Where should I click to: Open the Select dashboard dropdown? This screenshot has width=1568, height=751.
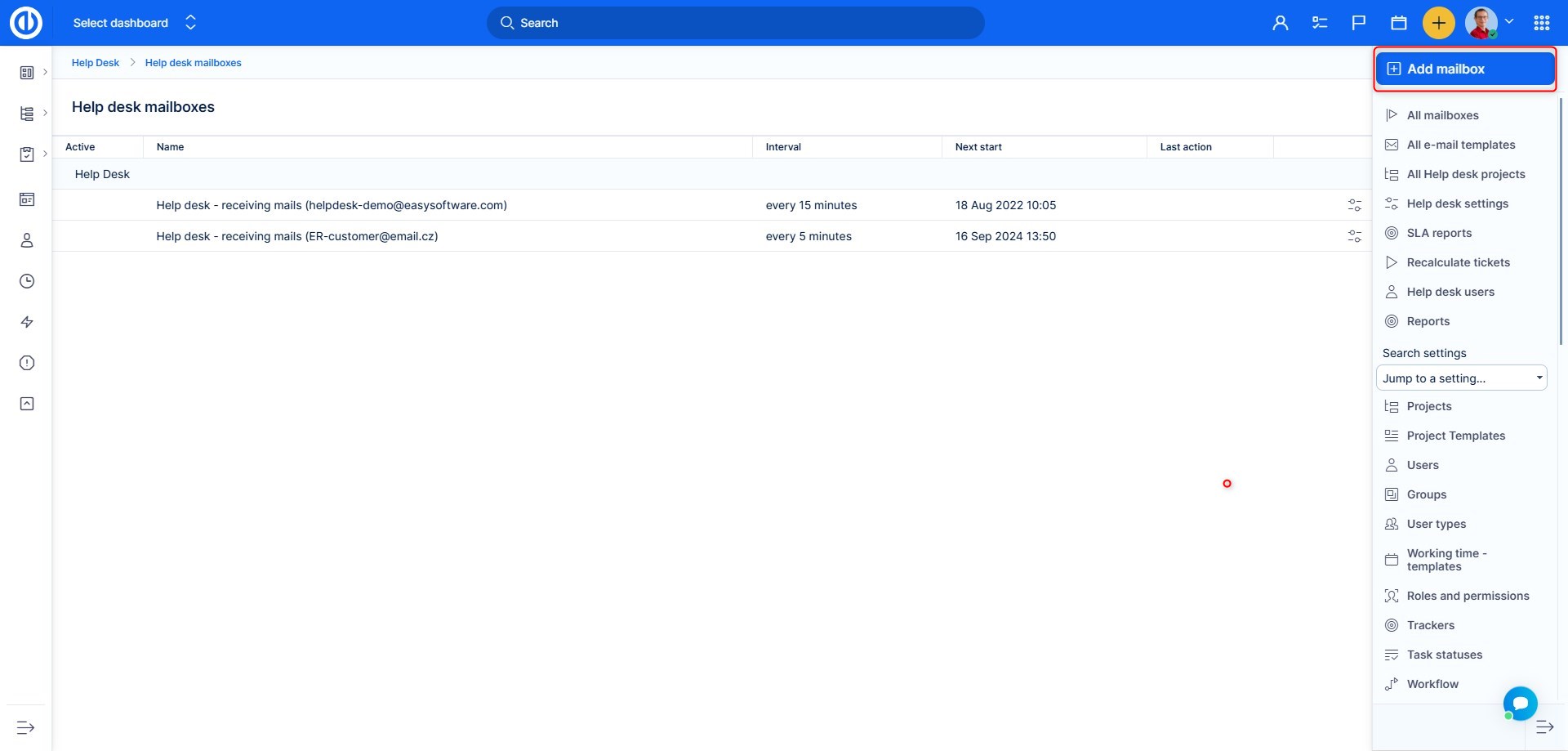[135, 23]
